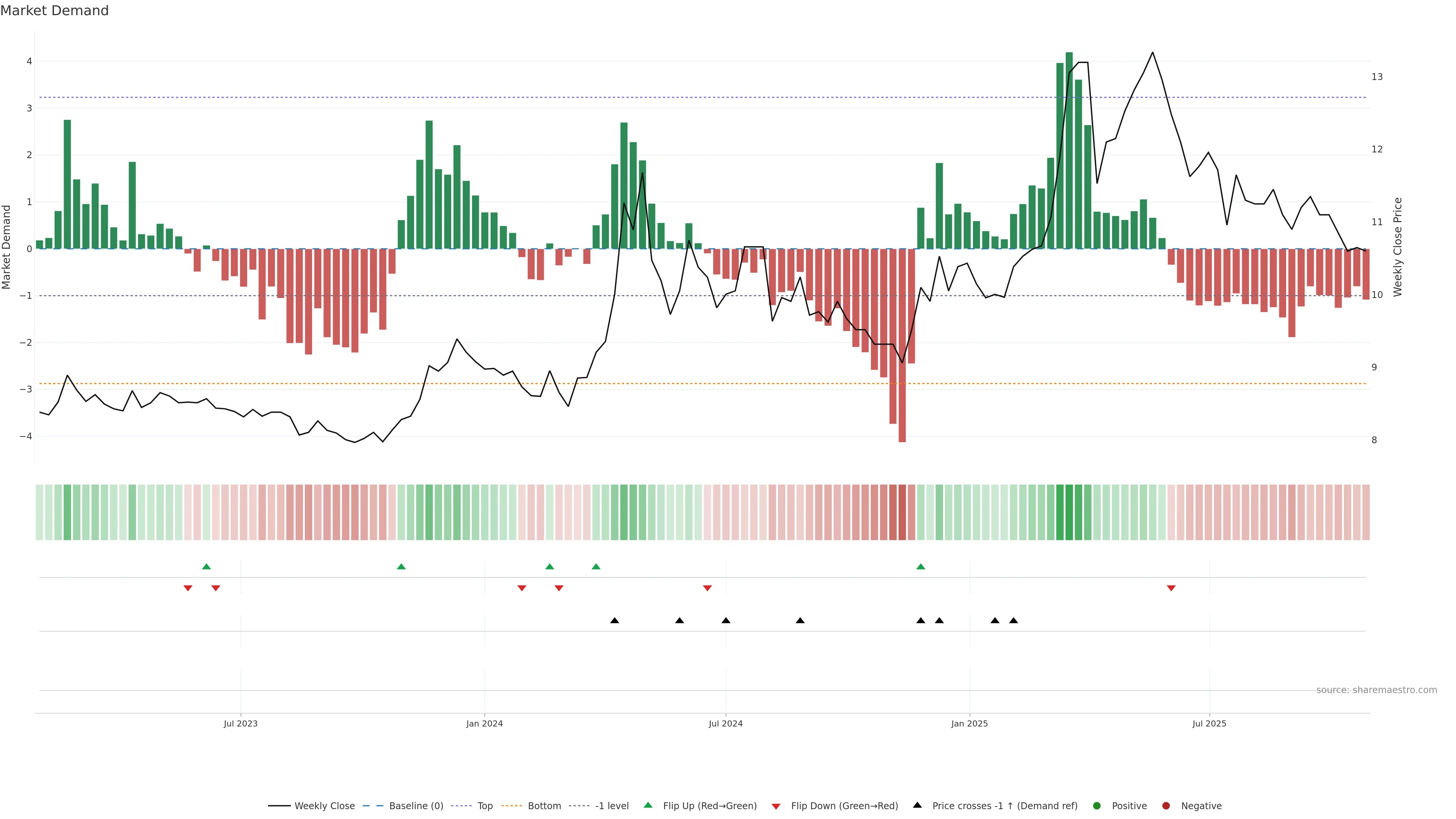
Task: Click the last red flip-down marker near Jul 2025
Action: pyautogui.click(x=1171, y=588)
